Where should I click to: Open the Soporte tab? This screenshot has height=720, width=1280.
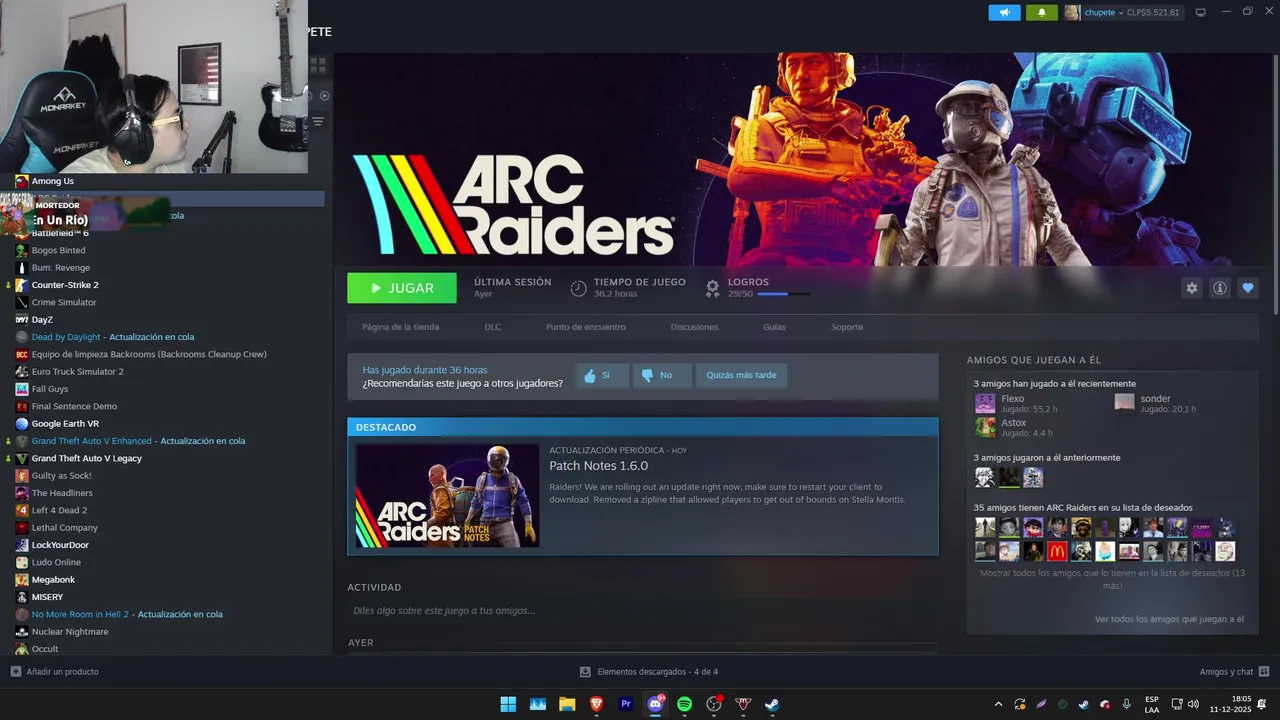pyautogui.click(x=847, y=327)
